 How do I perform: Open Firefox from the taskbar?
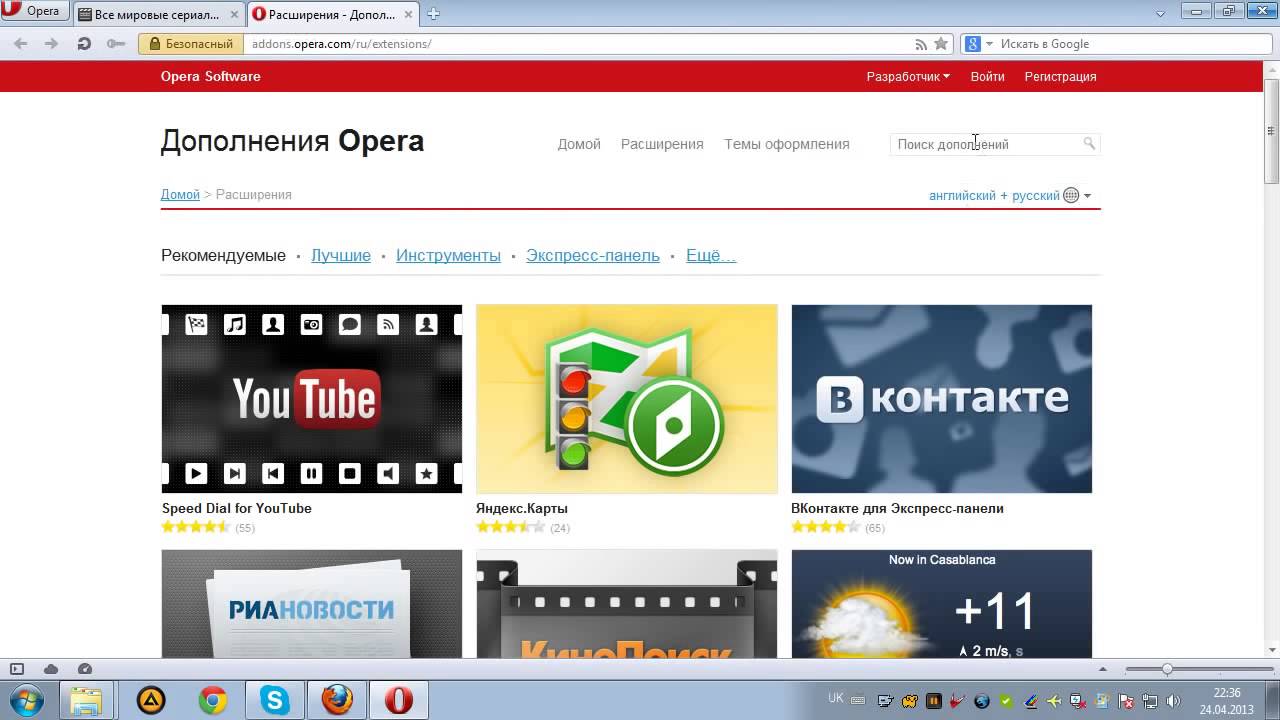tap(337, 700)
